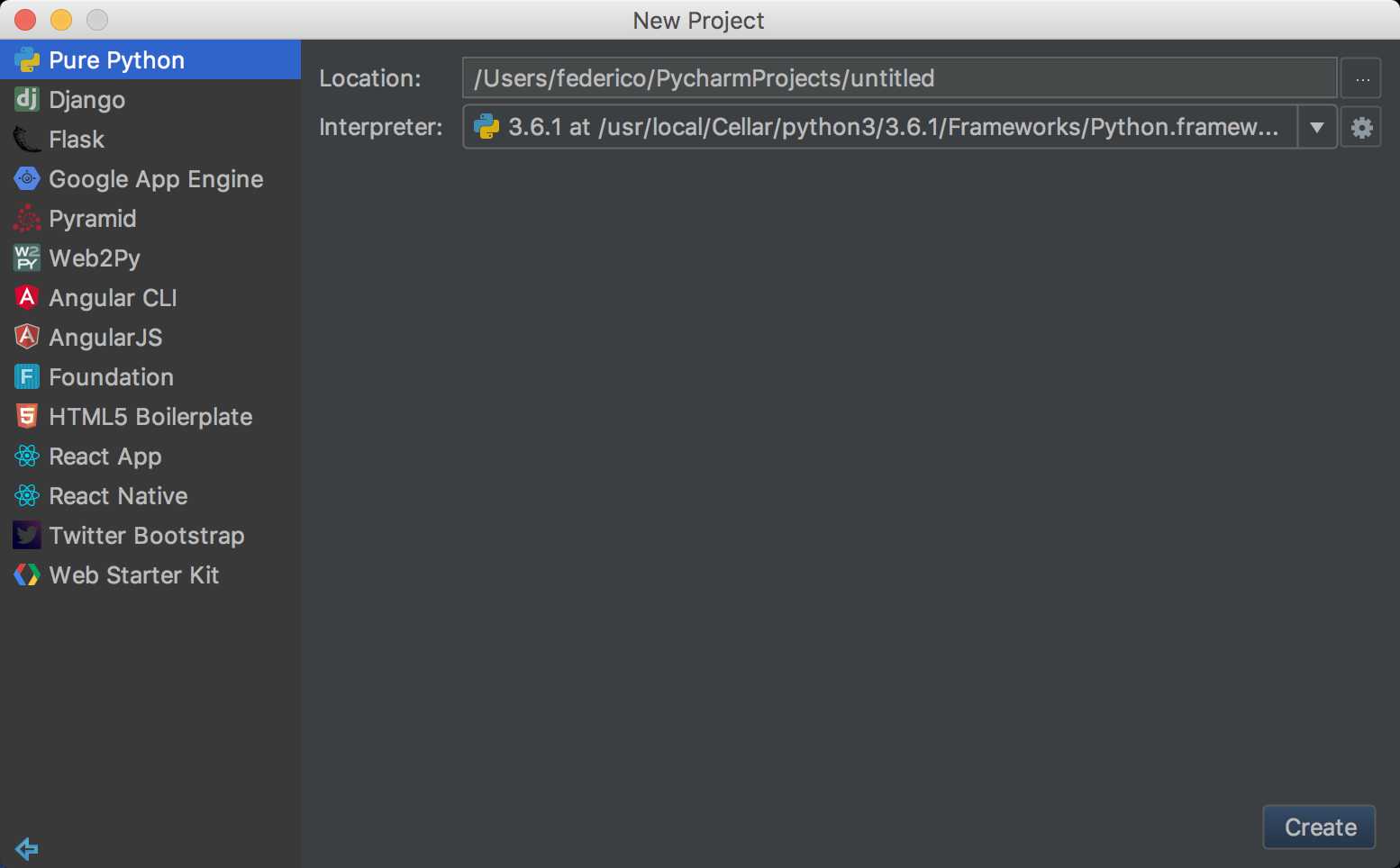Select the Pure Python project type
This screenshot has height=868, width=1400.
tap(150, 59)
